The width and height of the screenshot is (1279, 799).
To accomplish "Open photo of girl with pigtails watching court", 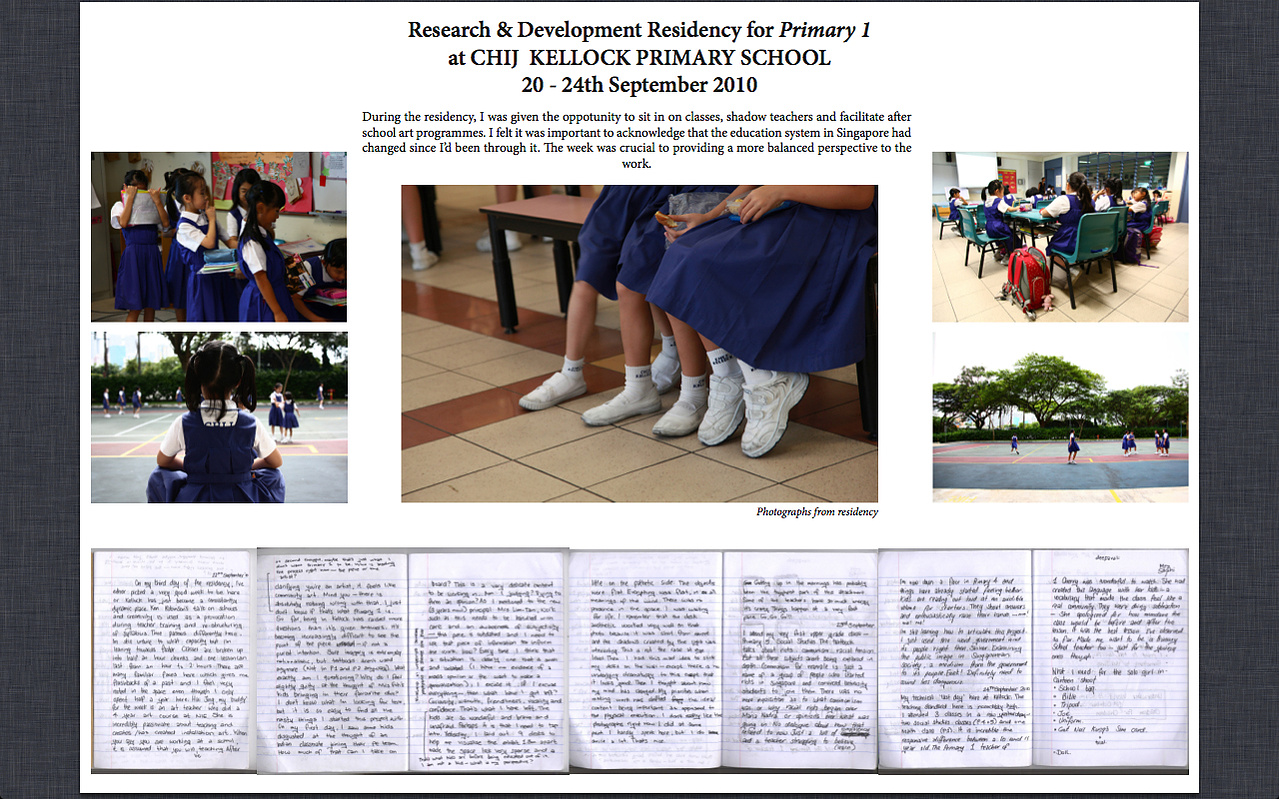I will coord(219,417).
